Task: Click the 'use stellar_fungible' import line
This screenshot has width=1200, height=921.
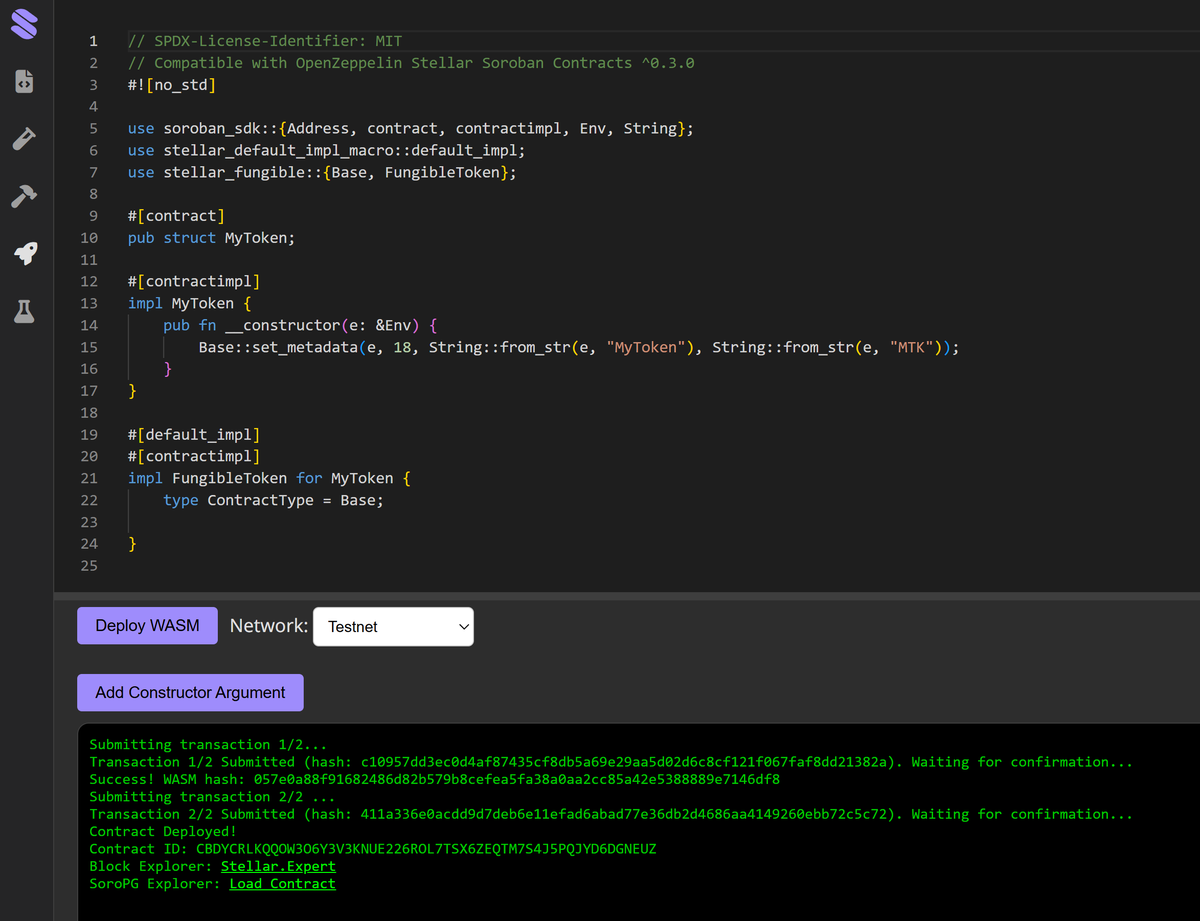Action: point(322,172)
